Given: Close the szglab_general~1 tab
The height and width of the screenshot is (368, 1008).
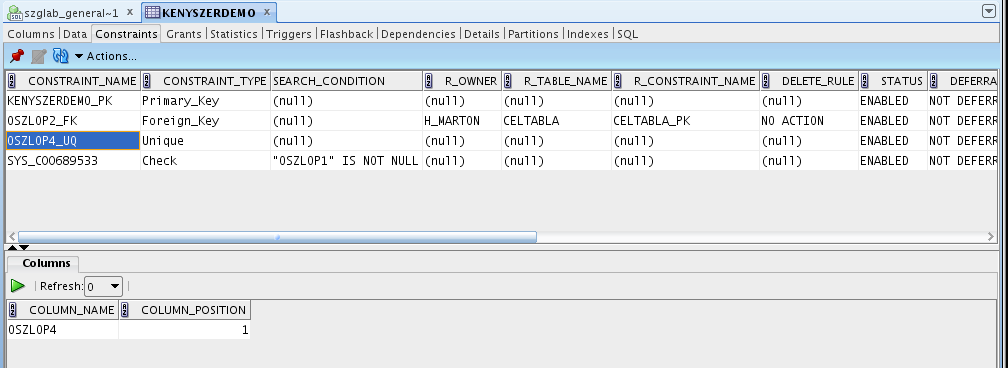Looking at the screenshot, I should coord(130,12).
